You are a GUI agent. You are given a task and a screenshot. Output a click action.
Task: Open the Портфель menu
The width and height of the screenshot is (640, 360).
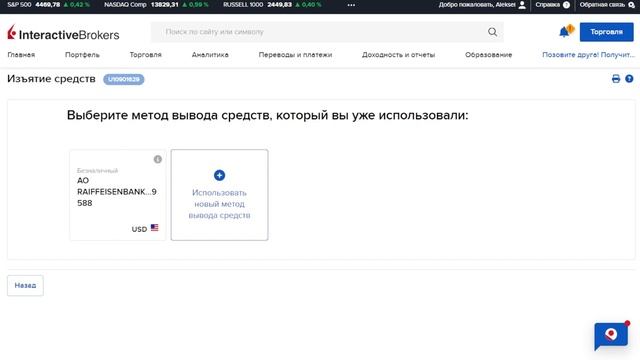(x=82, y=55)
